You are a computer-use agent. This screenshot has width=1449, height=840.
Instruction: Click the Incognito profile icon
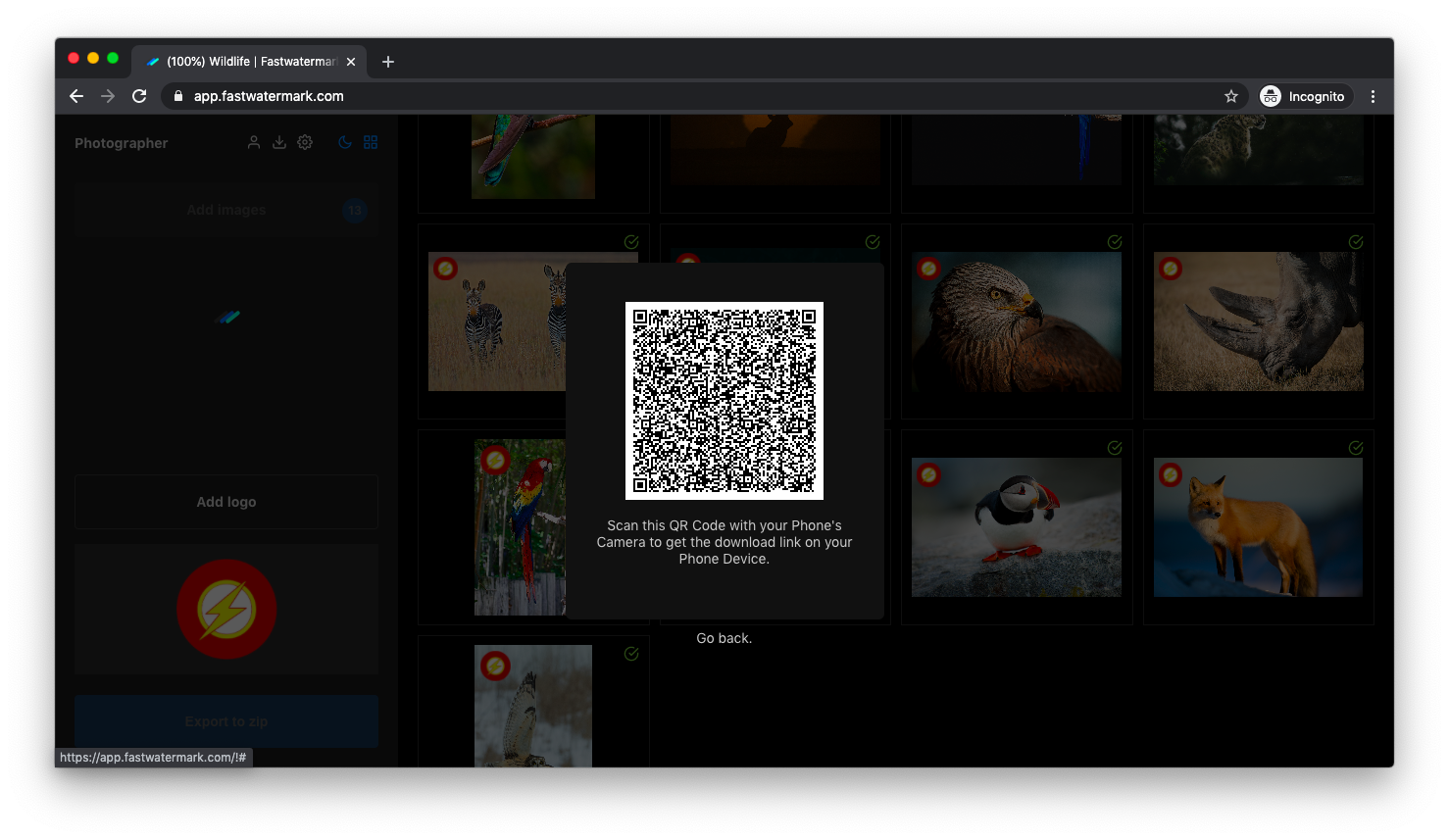(1271, 96)
